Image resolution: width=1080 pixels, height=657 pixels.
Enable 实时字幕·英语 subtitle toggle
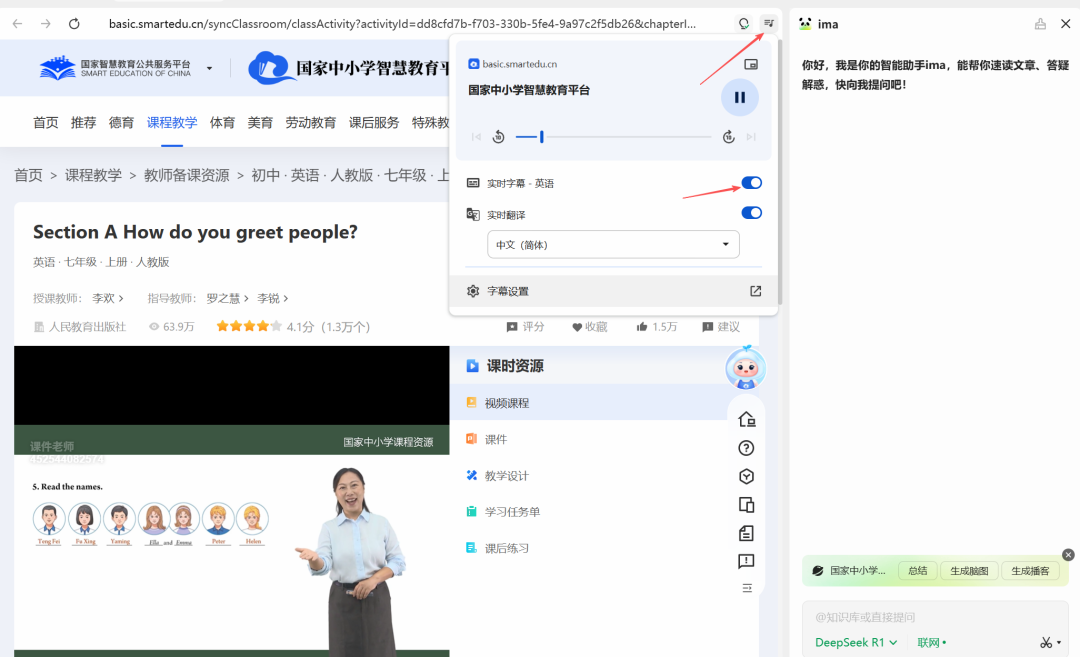(x=751, y=182)
